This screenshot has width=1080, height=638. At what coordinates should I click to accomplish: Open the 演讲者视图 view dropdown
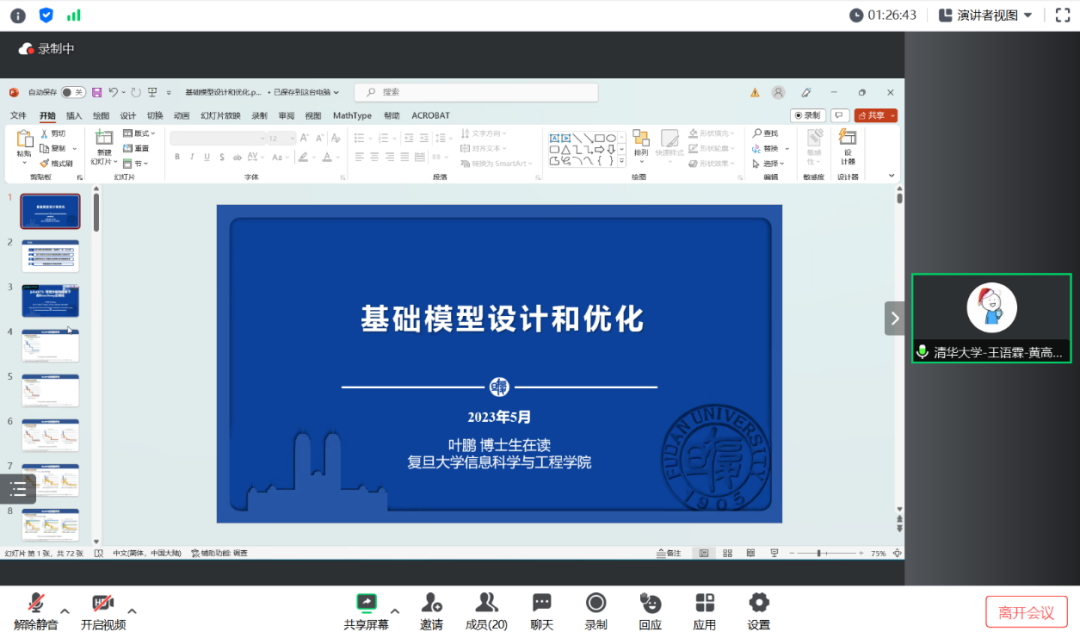986,15
